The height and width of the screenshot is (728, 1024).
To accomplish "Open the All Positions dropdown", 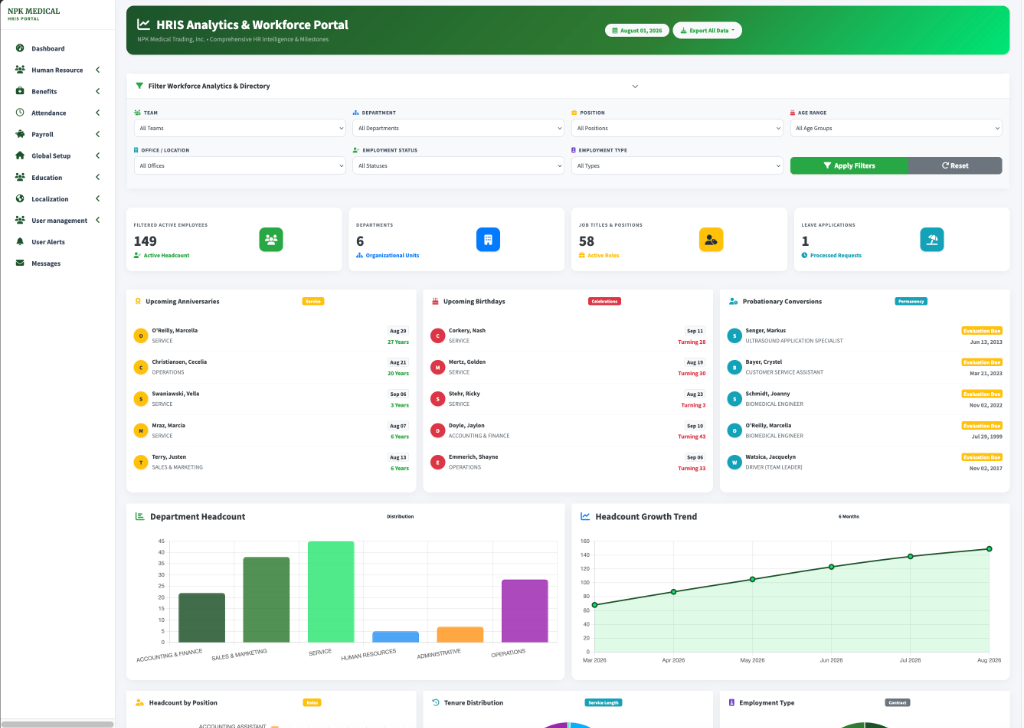I will click(677, 128).
